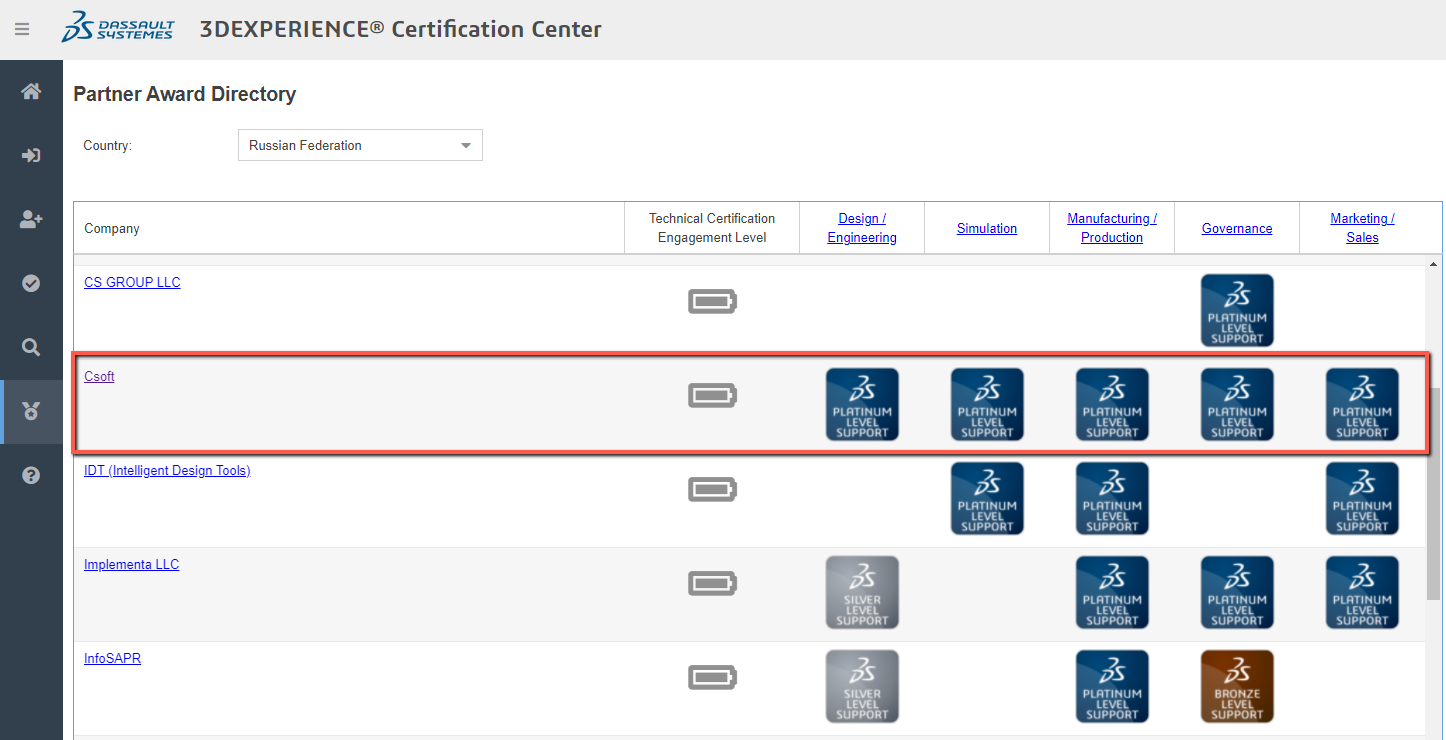This screenshot has width=1446, height=740.
Task: Click the Marketing / Sales header link
Action: coord(1361,228)
